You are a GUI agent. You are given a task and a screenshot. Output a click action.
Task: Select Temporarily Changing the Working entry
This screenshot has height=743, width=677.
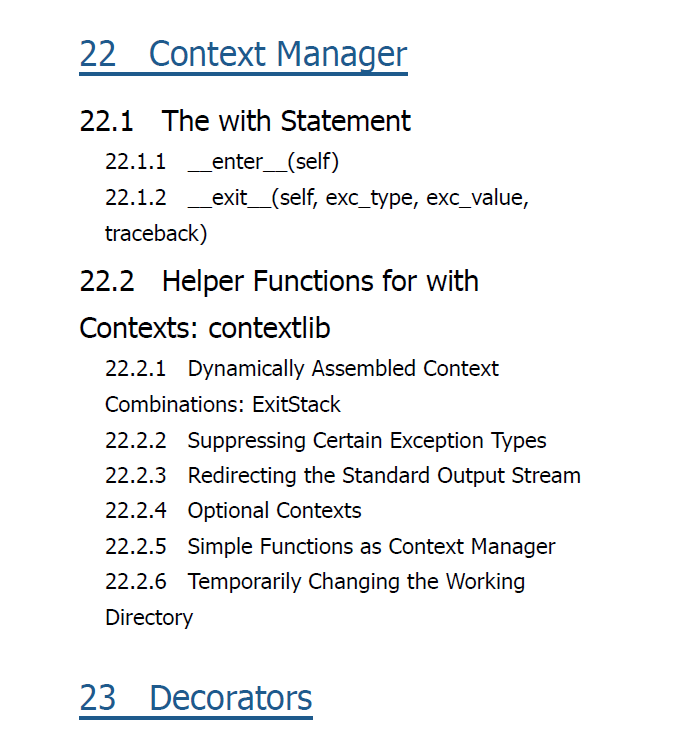click(315, 582)
